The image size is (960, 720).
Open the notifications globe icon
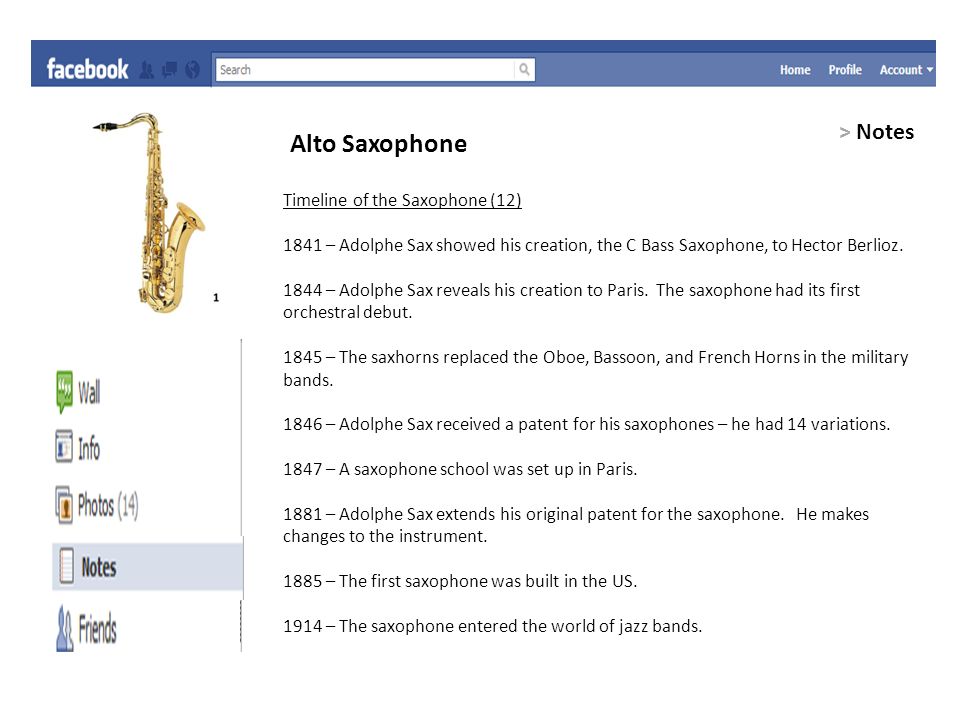coord(192,70)
